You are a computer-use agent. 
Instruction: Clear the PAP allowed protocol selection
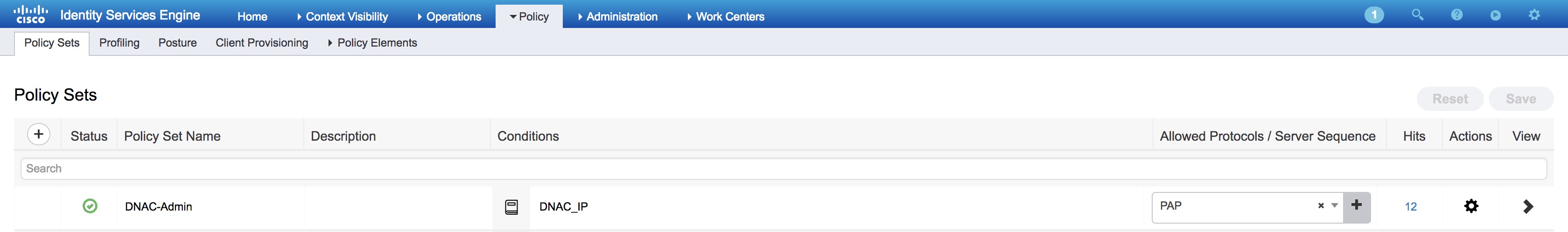[1321, 206]
